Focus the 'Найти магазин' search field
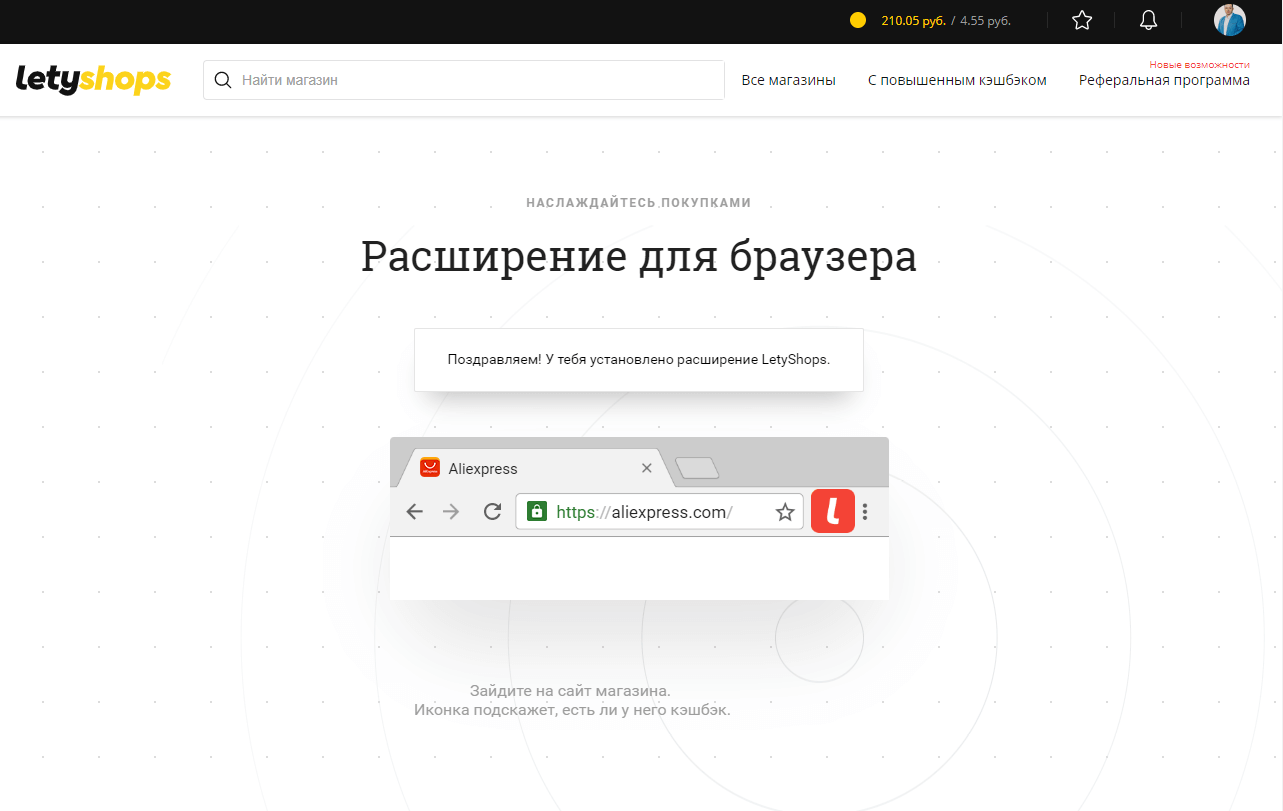Image resolution: width=1283 pixels, height=811 pixels. click(464, 80)
